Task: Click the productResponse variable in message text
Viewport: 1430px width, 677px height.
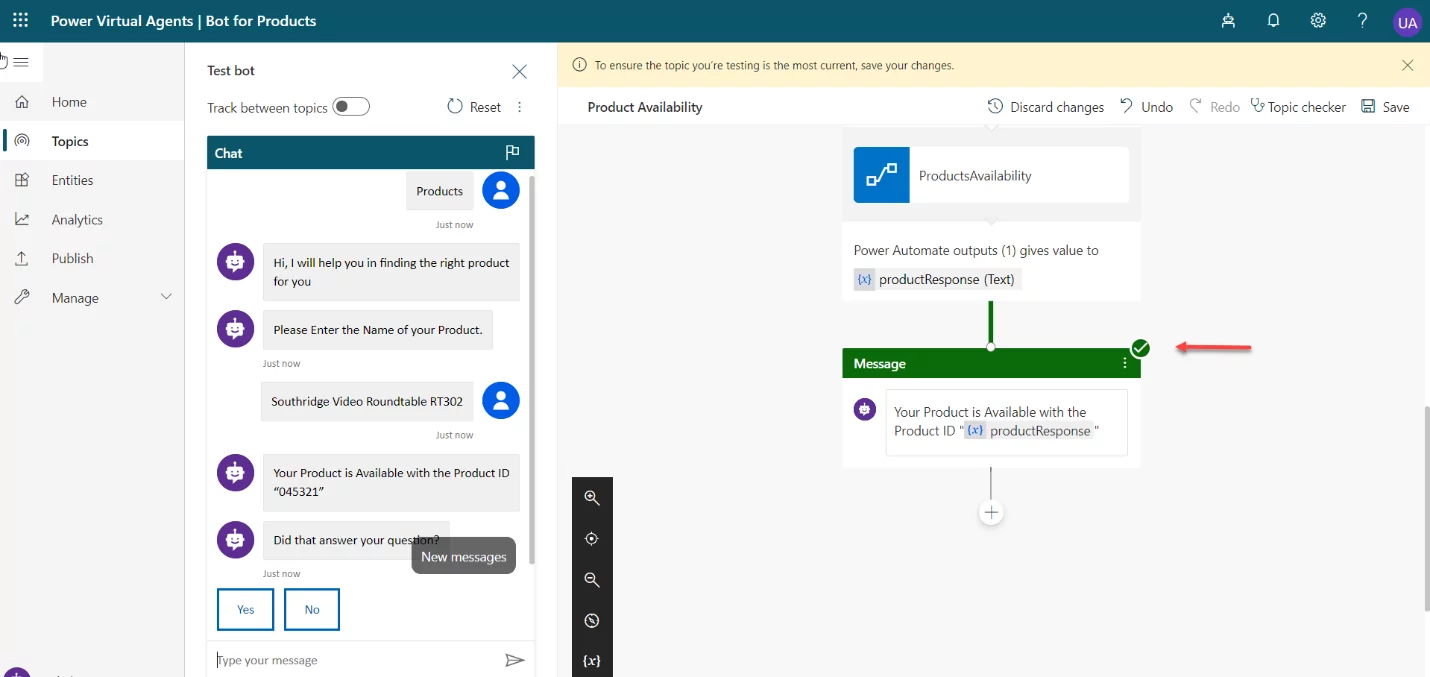Action: tap(1028, 431)
